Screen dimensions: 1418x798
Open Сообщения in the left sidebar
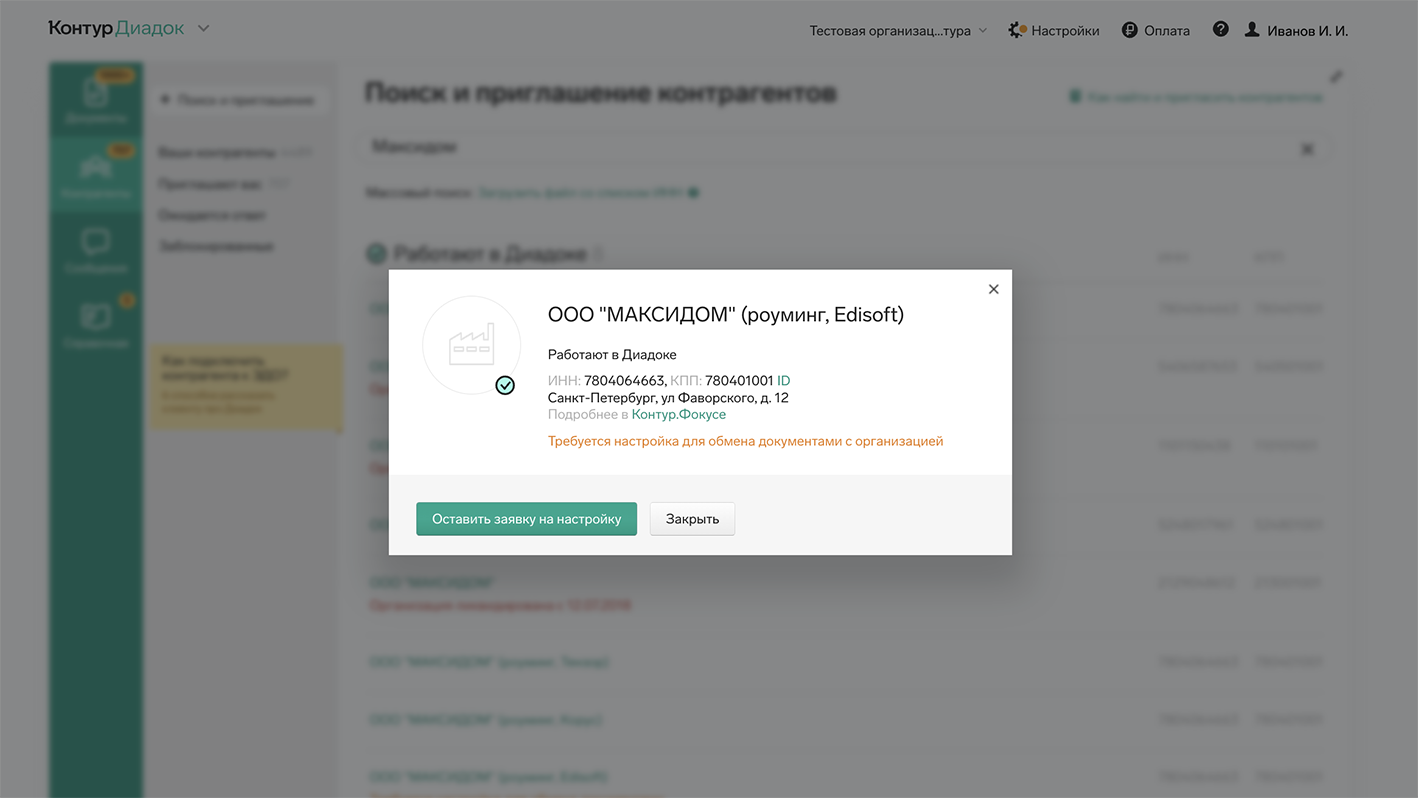(x=96, y=250)
